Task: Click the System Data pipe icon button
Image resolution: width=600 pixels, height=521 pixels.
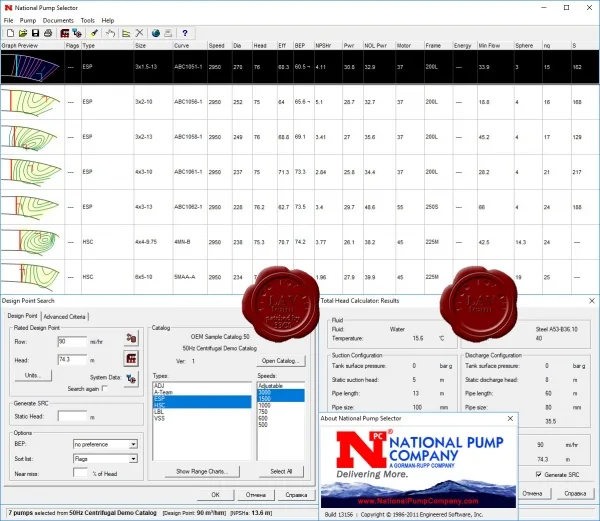Action: click(131, 379)
